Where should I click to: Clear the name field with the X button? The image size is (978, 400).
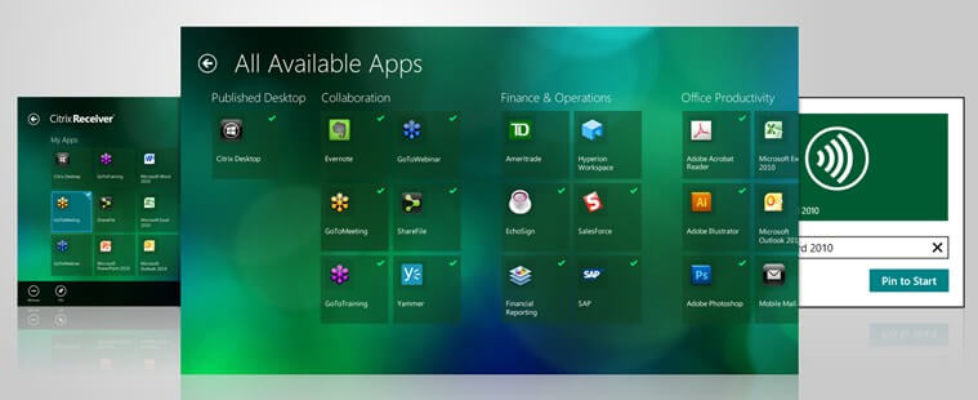(x=937, y=248)
